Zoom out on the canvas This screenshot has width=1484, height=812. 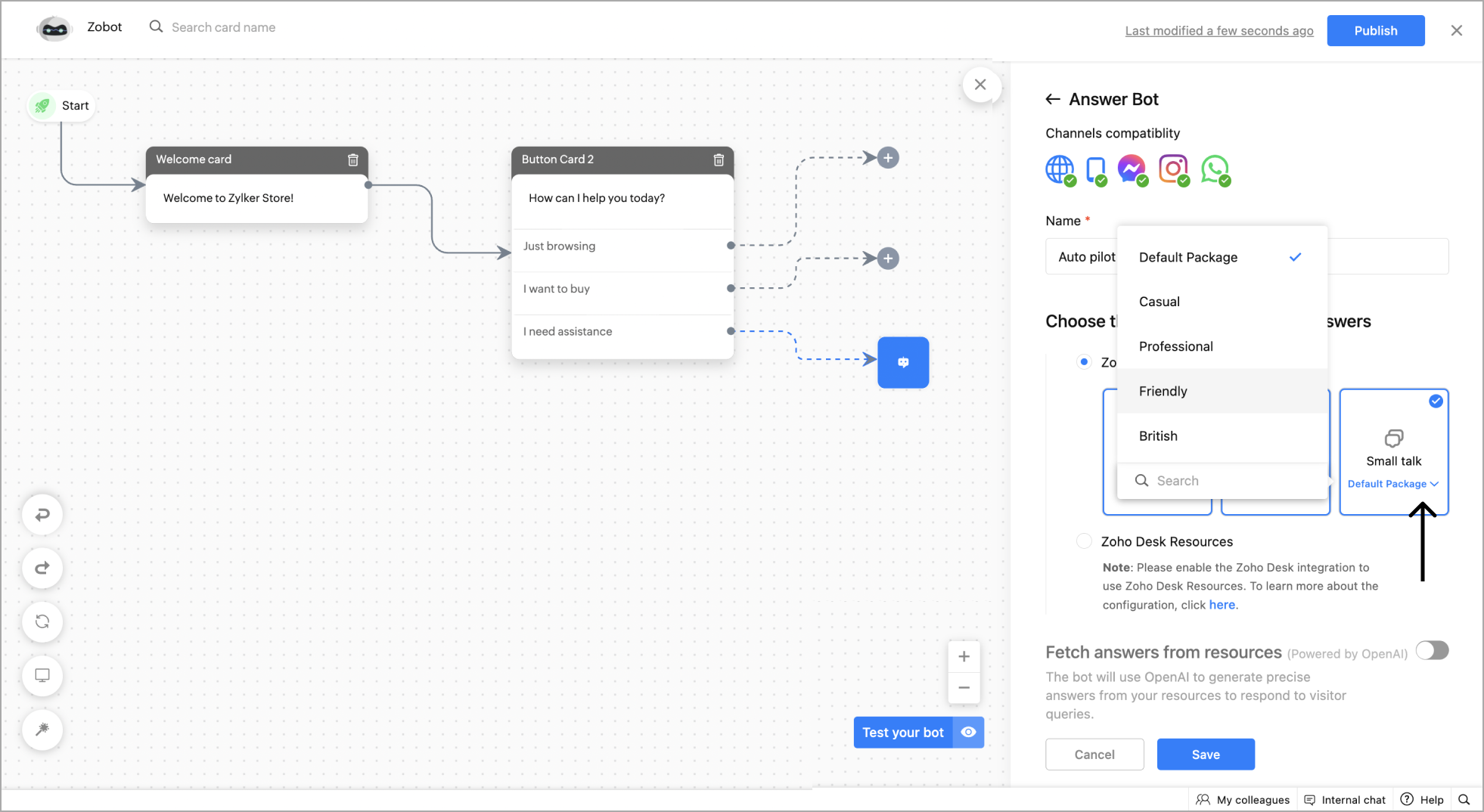pyautogui.click(x=964, y=688)
